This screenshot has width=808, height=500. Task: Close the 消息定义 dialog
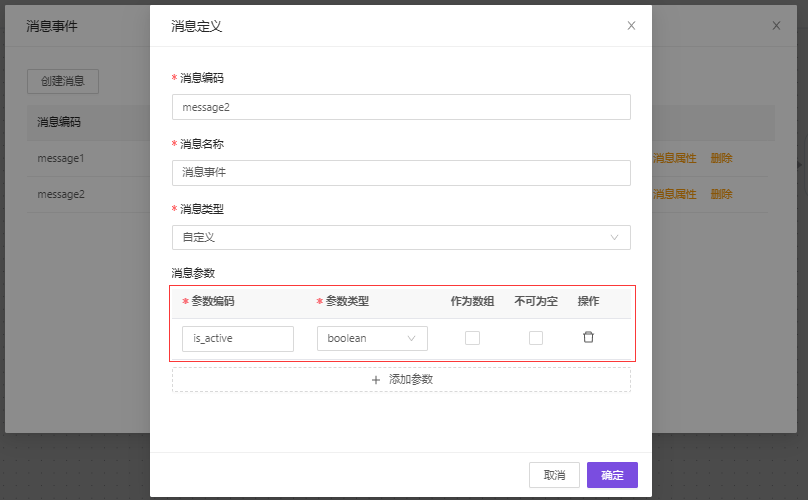coord(631,26)
